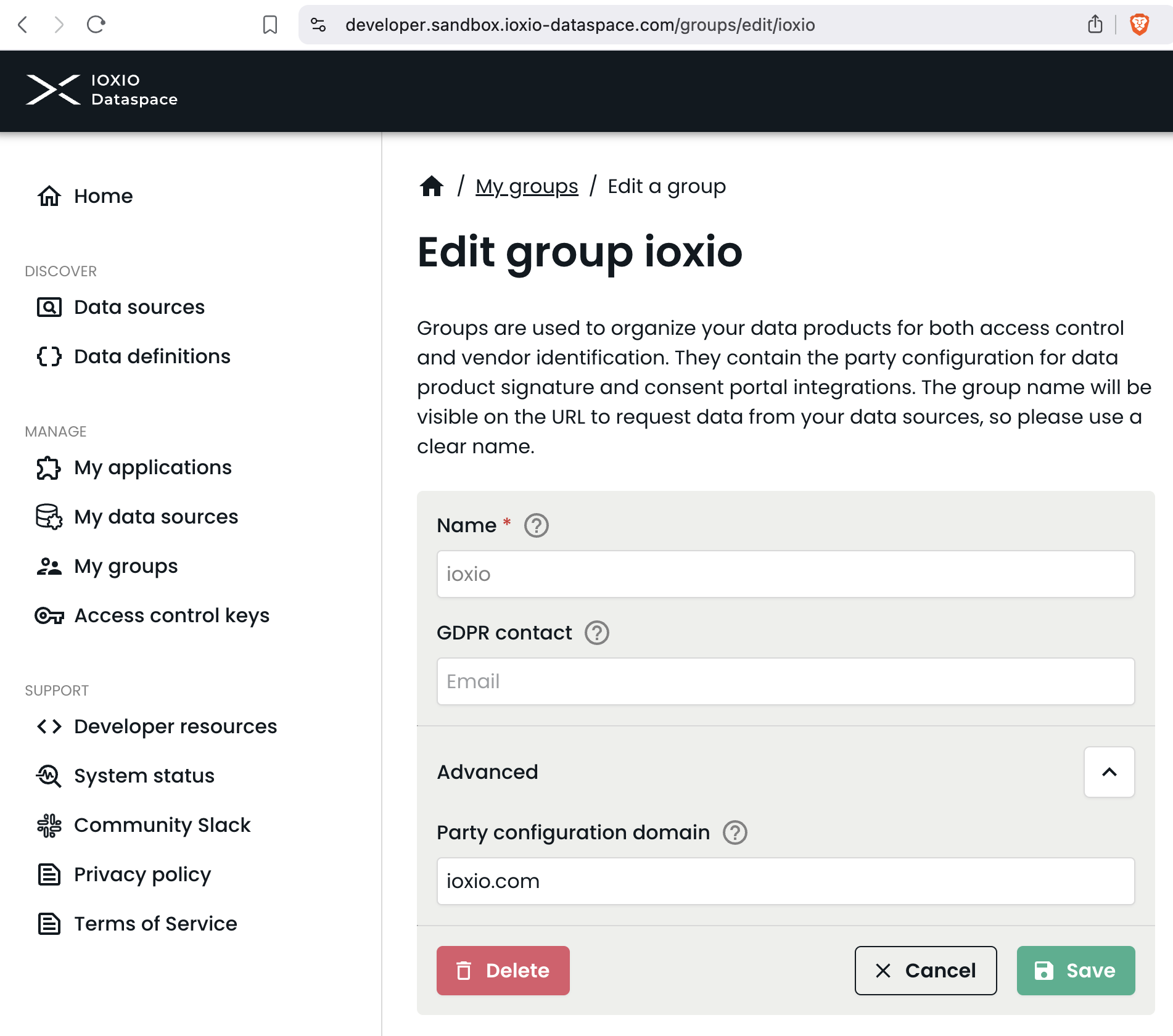
Task: Click the document icon beside Terms of Service
Action: pyautogui.click(x=49, y=924)
